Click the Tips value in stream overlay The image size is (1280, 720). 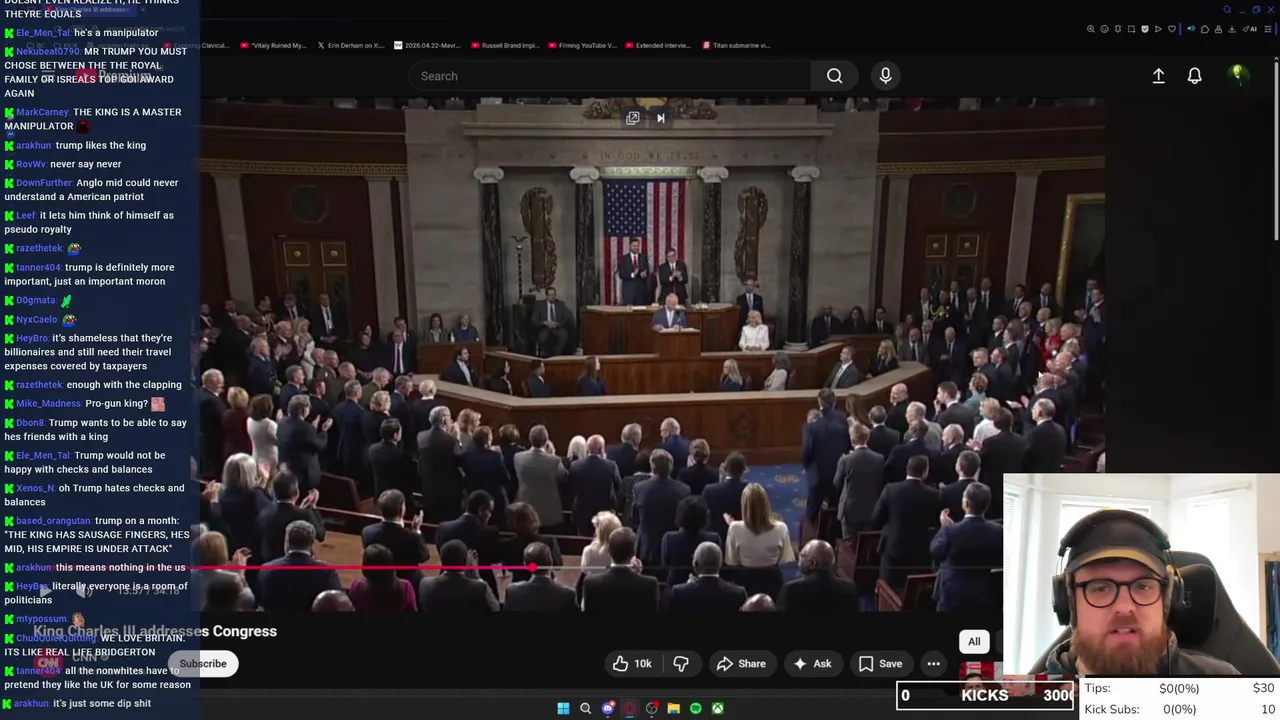click(1179, 688)
